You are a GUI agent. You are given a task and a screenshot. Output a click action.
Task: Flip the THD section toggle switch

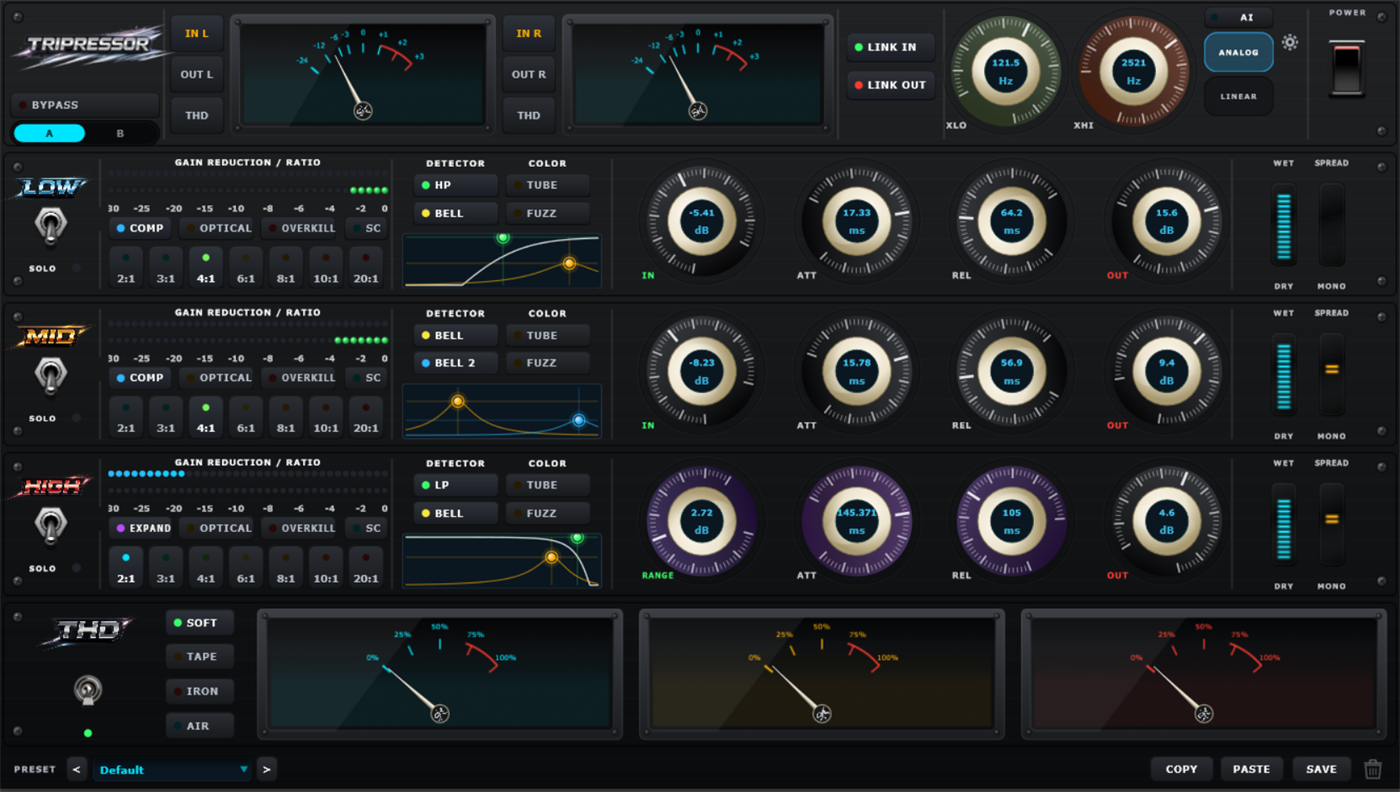87,691
